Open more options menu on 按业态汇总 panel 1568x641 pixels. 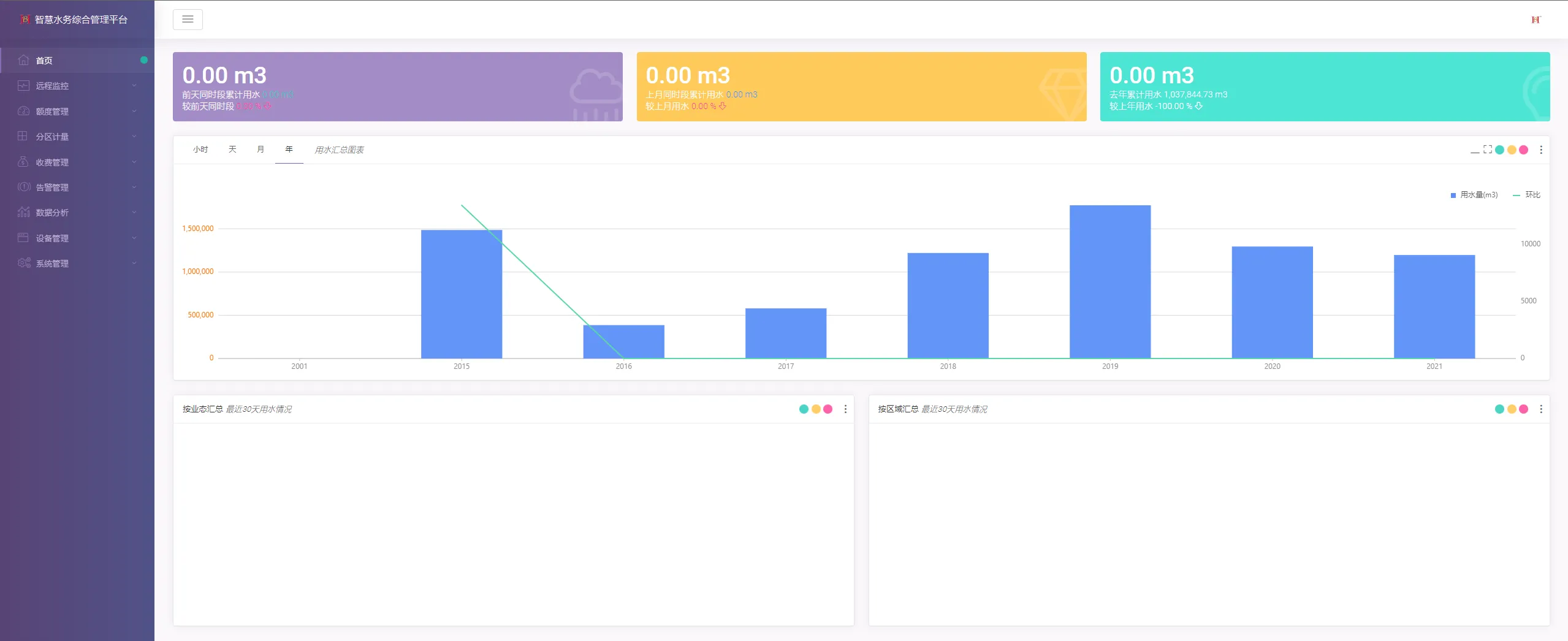[845, 409]
